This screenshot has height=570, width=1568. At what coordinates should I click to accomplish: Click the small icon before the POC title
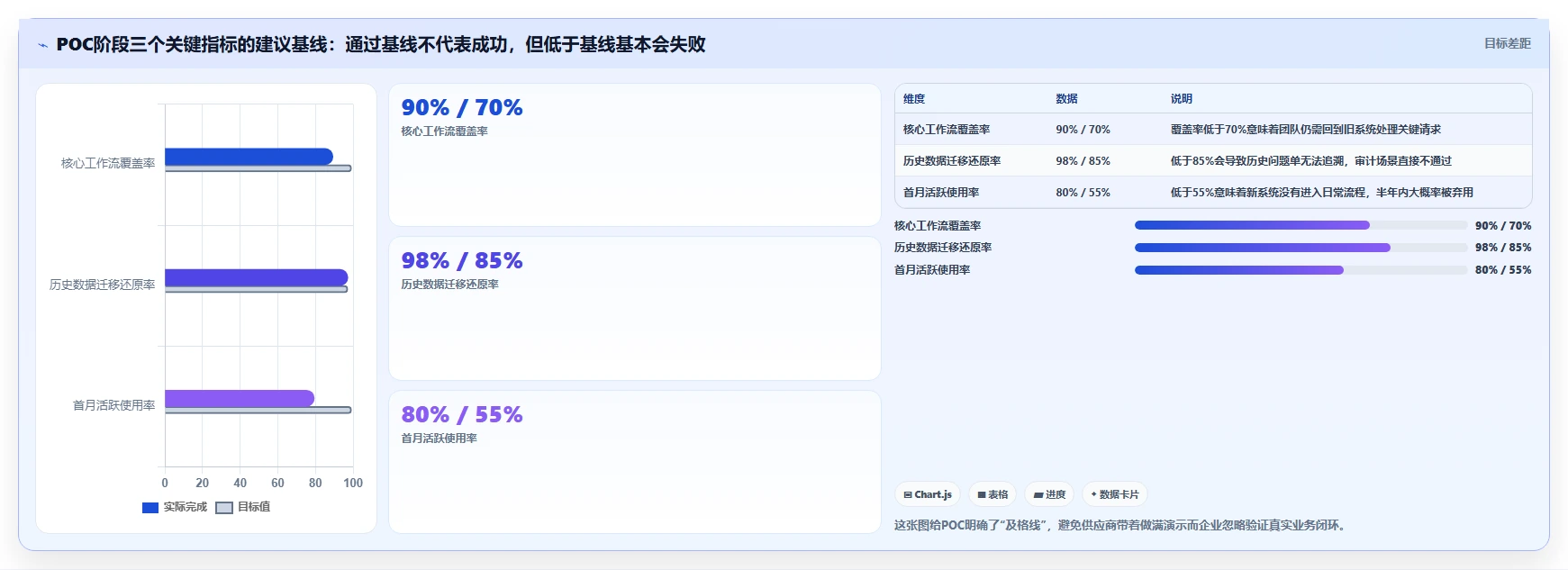[42, 45]
